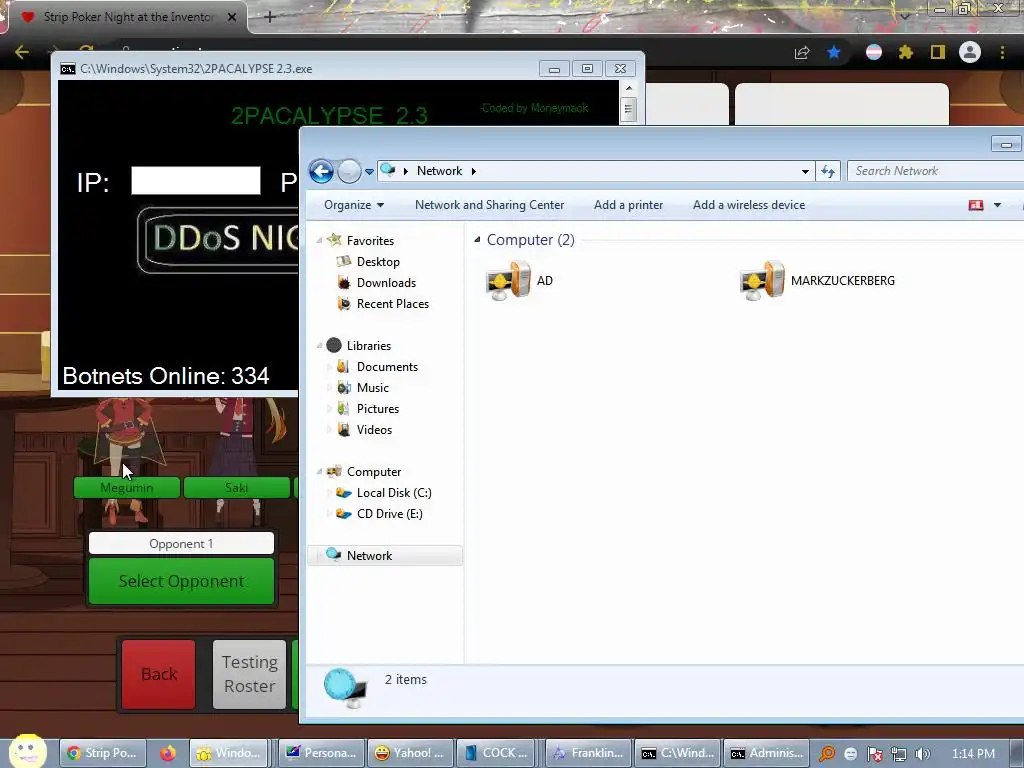
Task: Click the 2PACALYPSE window scroll up arrow
Action: pos(628,88)
